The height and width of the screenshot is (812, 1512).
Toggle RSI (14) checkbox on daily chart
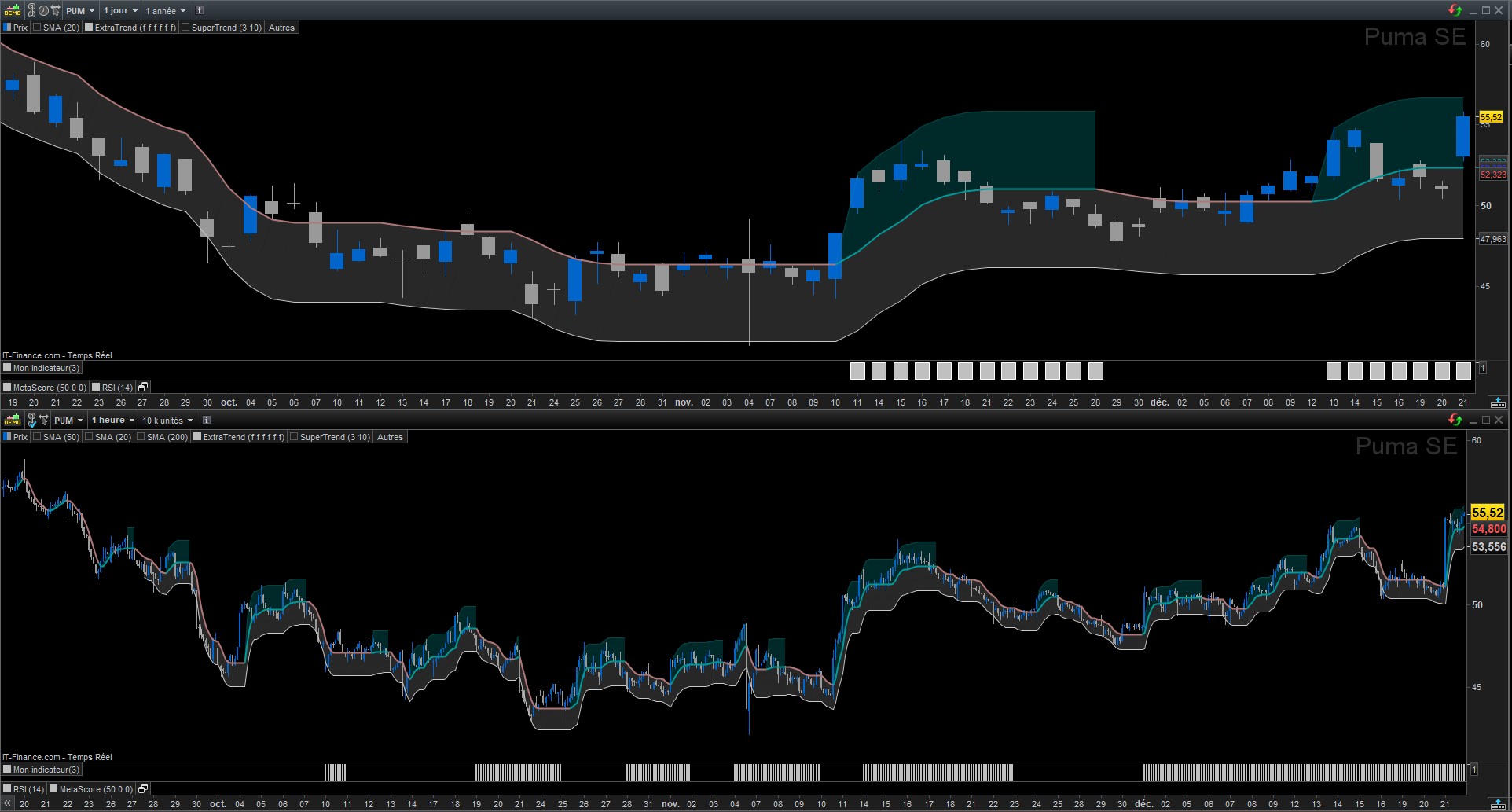(96, 388)
